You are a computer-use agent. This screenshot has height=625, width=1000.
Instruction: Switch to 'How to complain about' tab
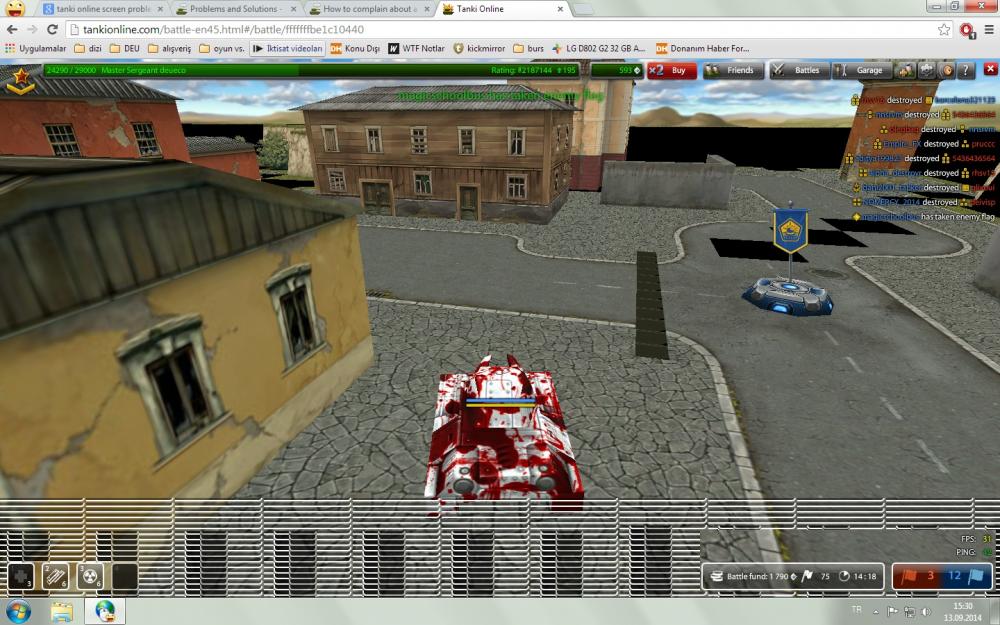pos(370,9)
